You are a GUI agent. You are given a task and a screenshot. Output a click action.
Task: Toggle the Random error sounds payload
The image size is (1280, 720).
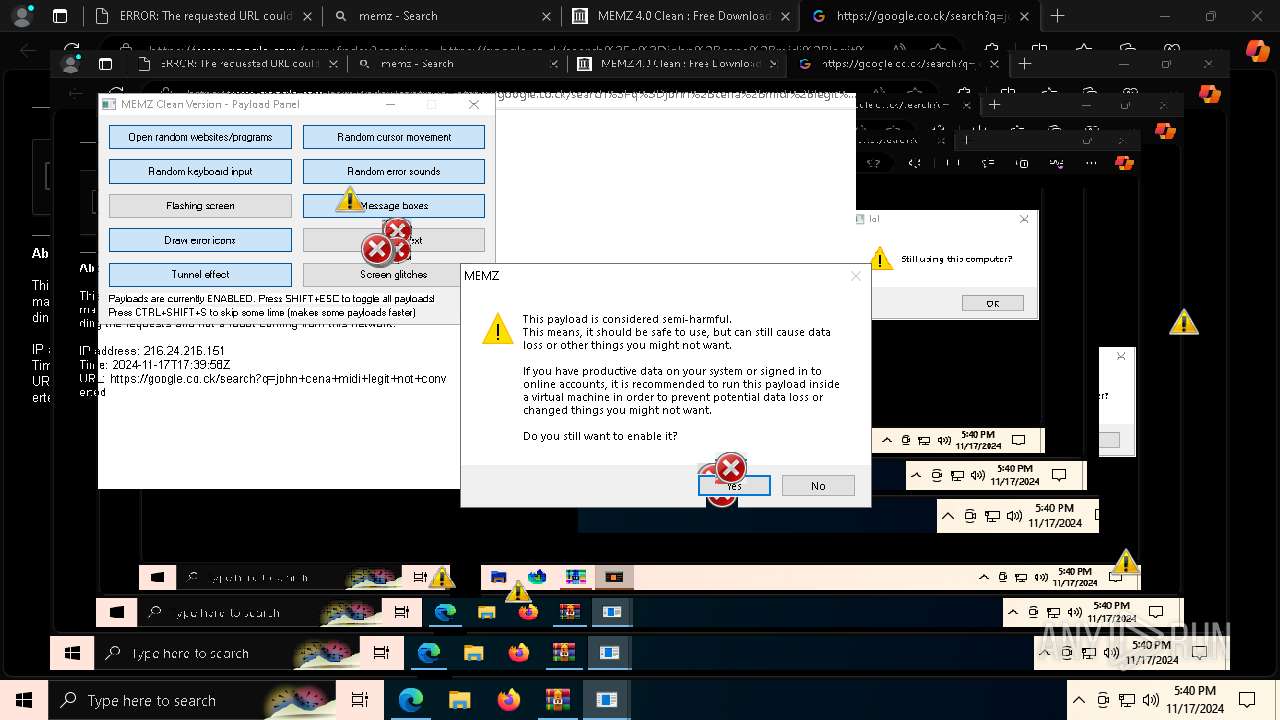(x=394, y=171)
